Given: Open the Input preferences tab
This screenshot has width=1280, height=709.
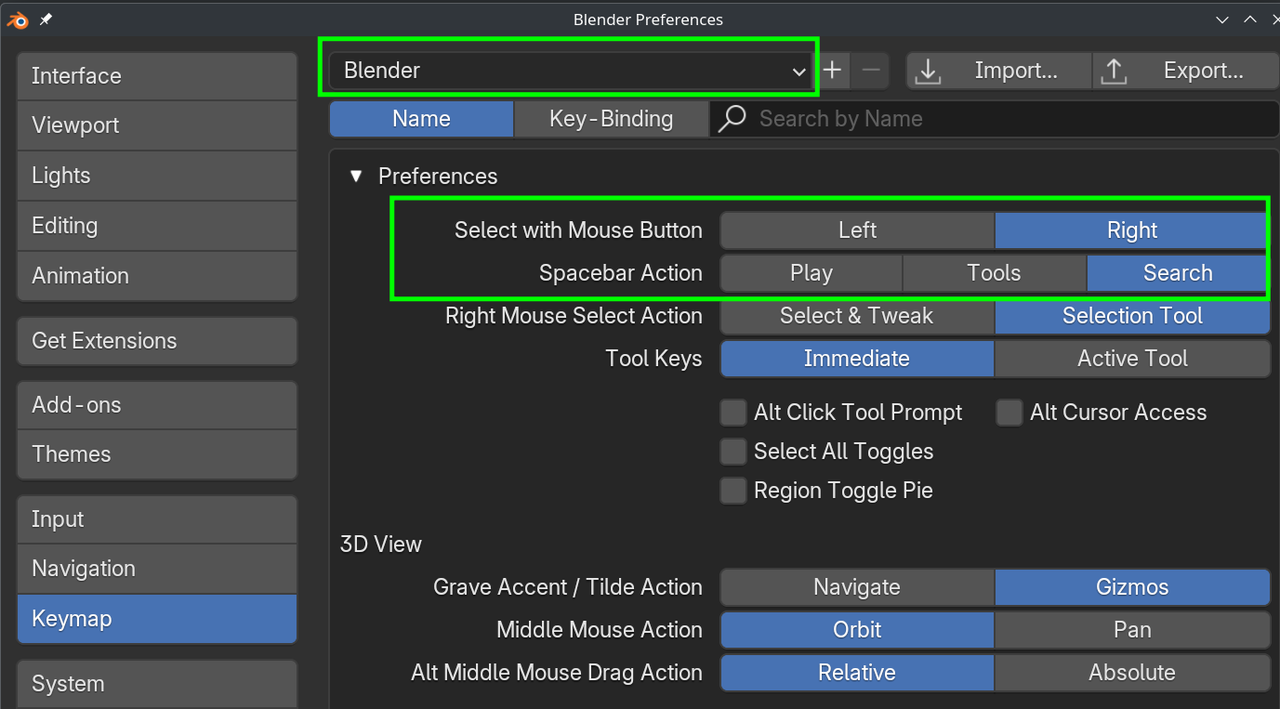Looking at the screenshot, I should (x=157, y=520).
